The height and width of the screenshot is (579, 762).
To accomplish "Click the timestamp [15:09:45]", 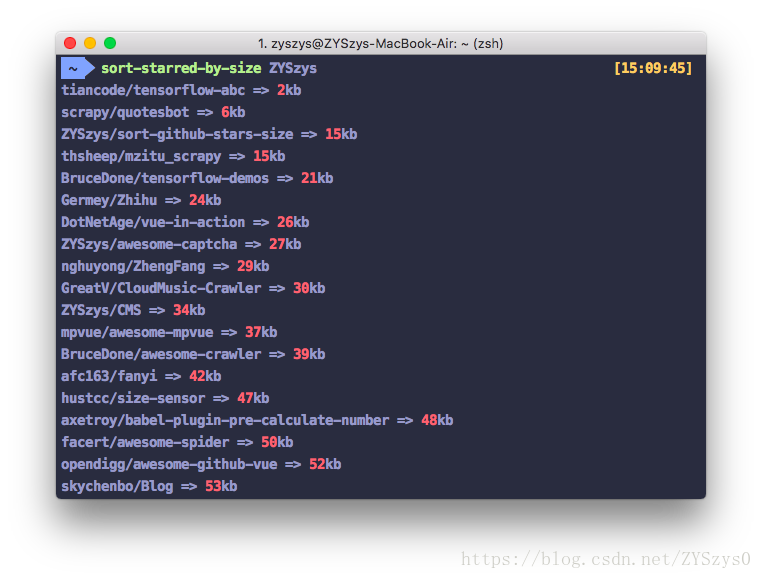I will (x=653, y=68).
